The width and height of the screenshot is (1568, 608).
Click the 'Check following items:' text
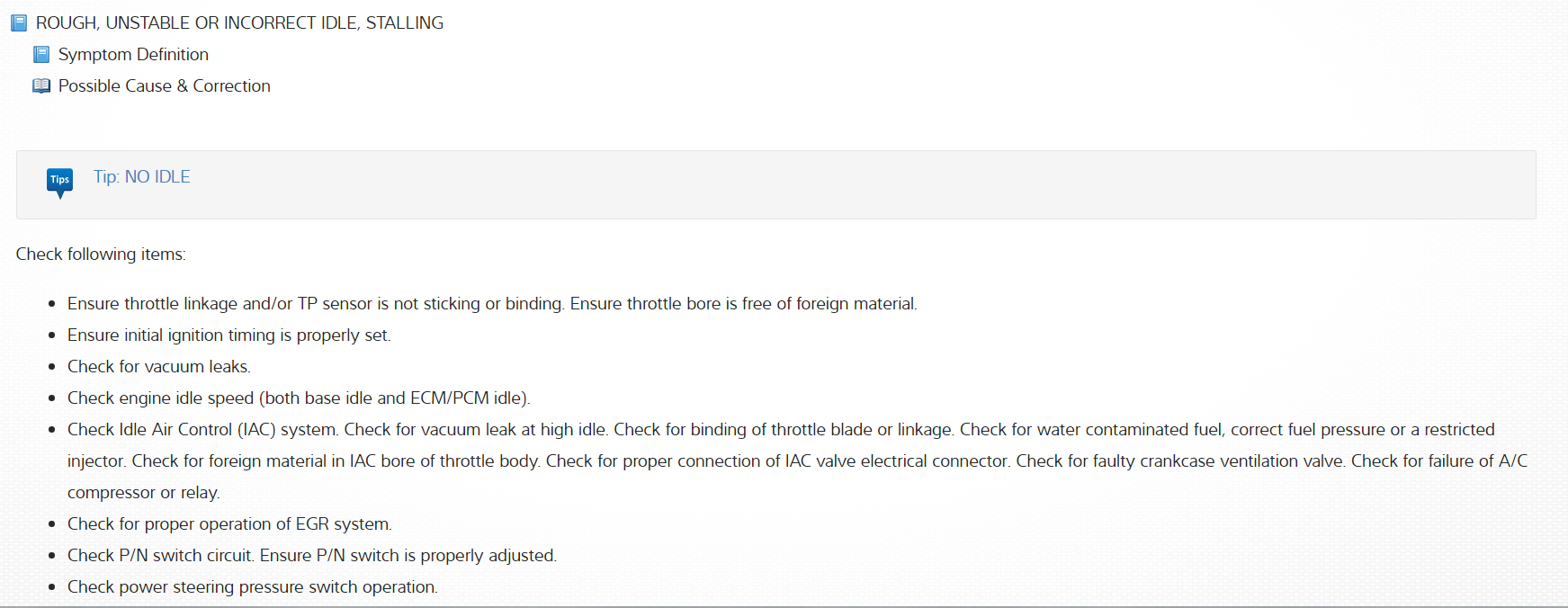pyautogui.click(x=101, y=255)
